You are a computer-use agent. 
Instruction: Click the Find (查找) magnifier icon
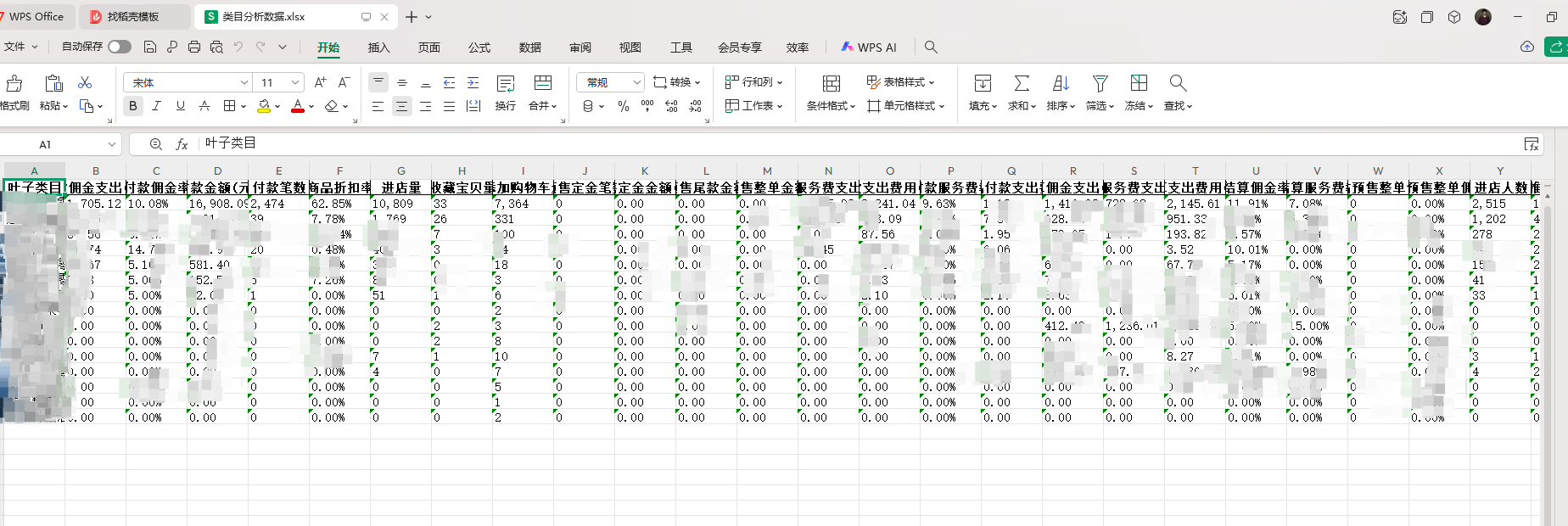[1178, 83]
